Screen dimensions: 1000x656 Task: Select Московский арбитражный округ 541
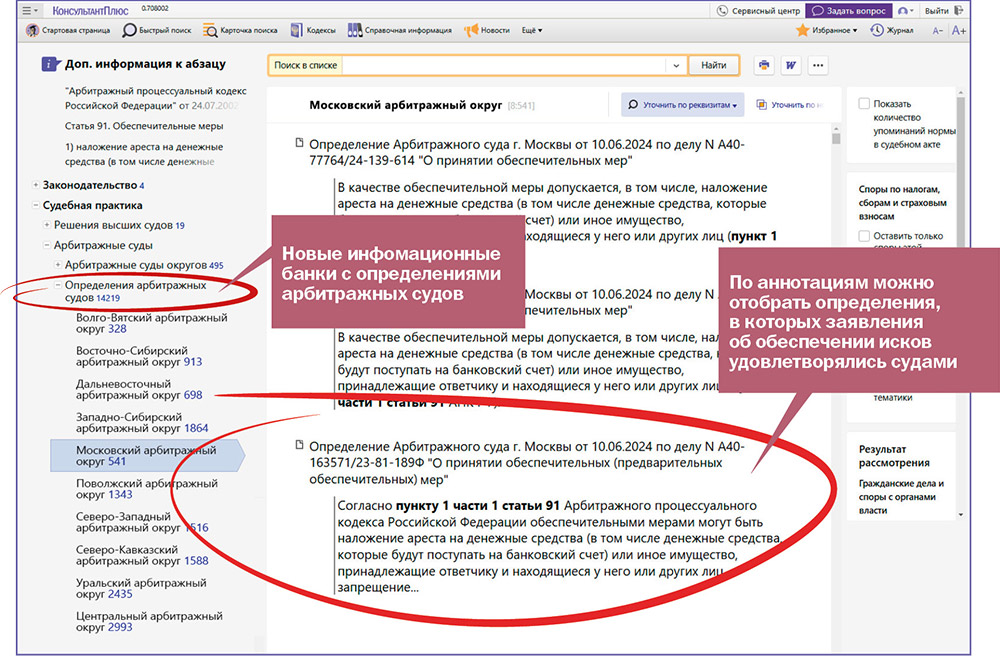(147, 456)
